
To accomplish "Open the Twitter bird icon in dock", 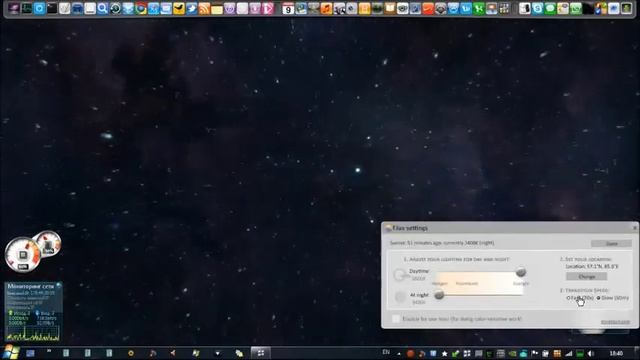I will click(191, 9).
